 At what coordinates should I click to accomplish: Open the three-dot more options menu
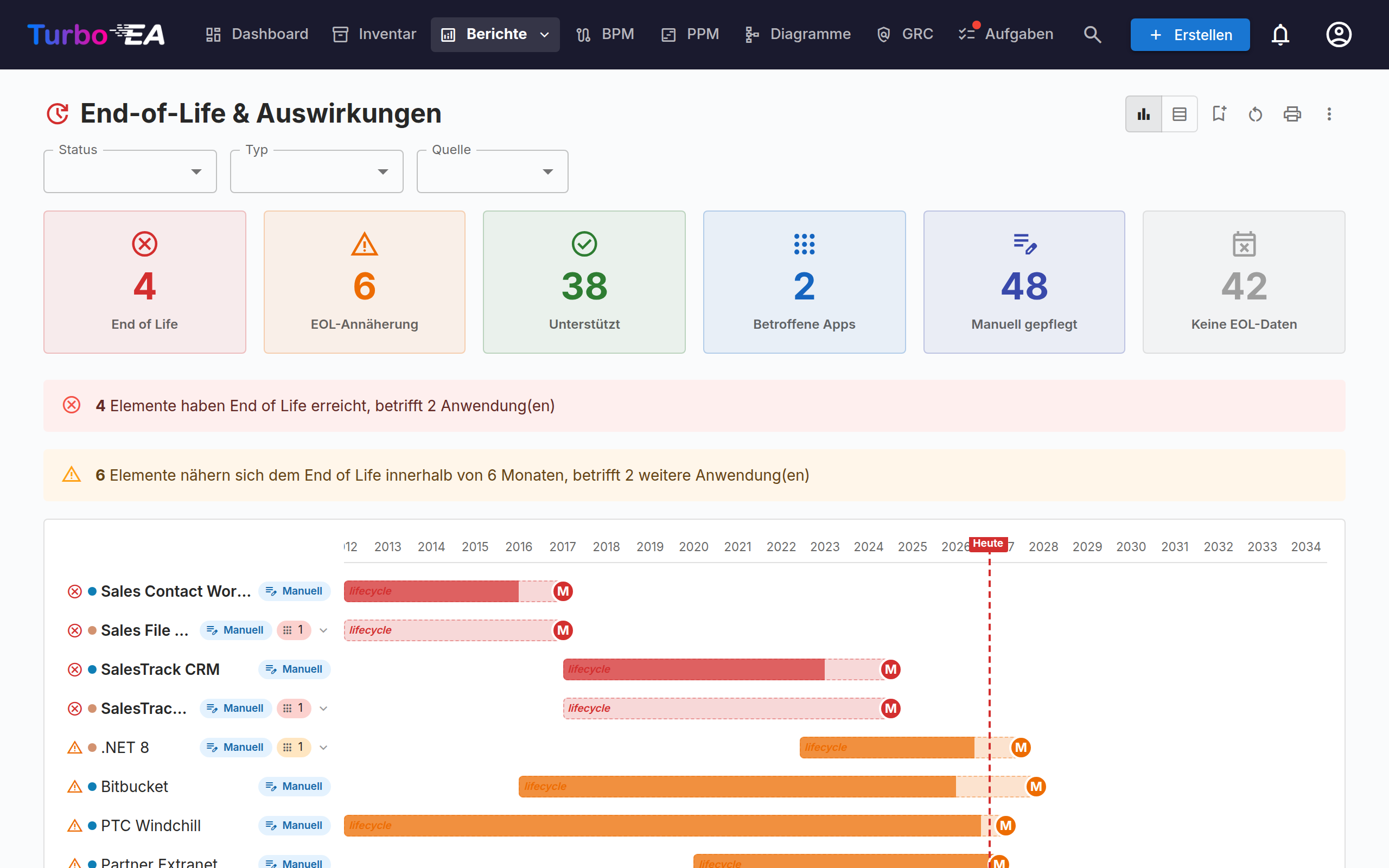coord(1329,114)
